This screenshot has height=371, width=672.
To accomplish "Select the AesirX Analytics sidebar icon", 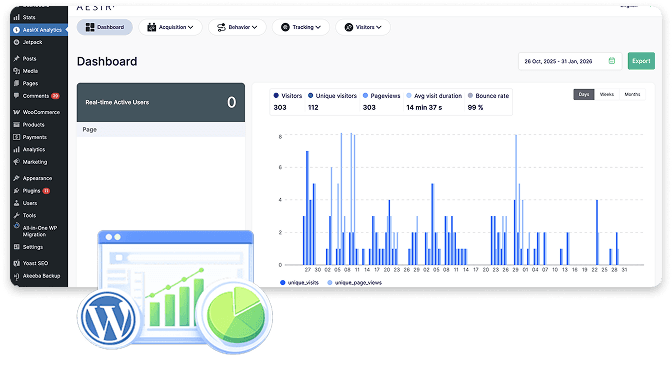I will click(x=16, y=30).
